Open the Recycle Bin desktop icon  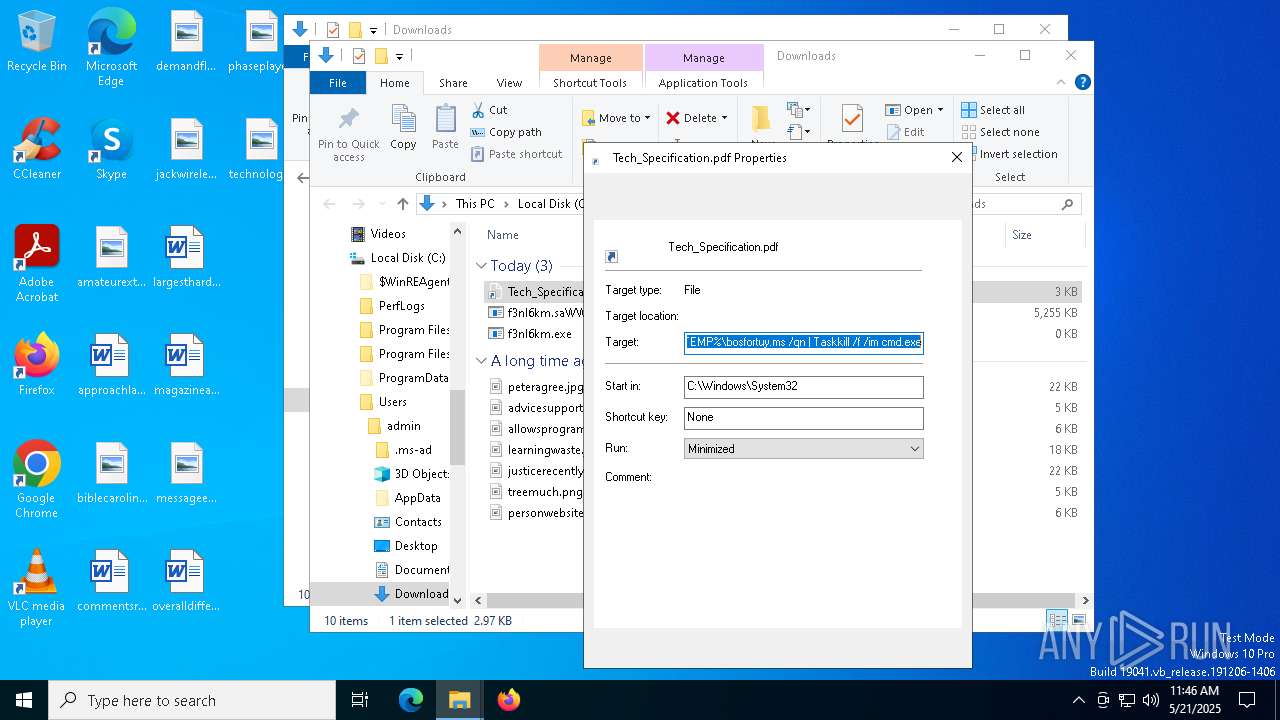tap(36, 42)
